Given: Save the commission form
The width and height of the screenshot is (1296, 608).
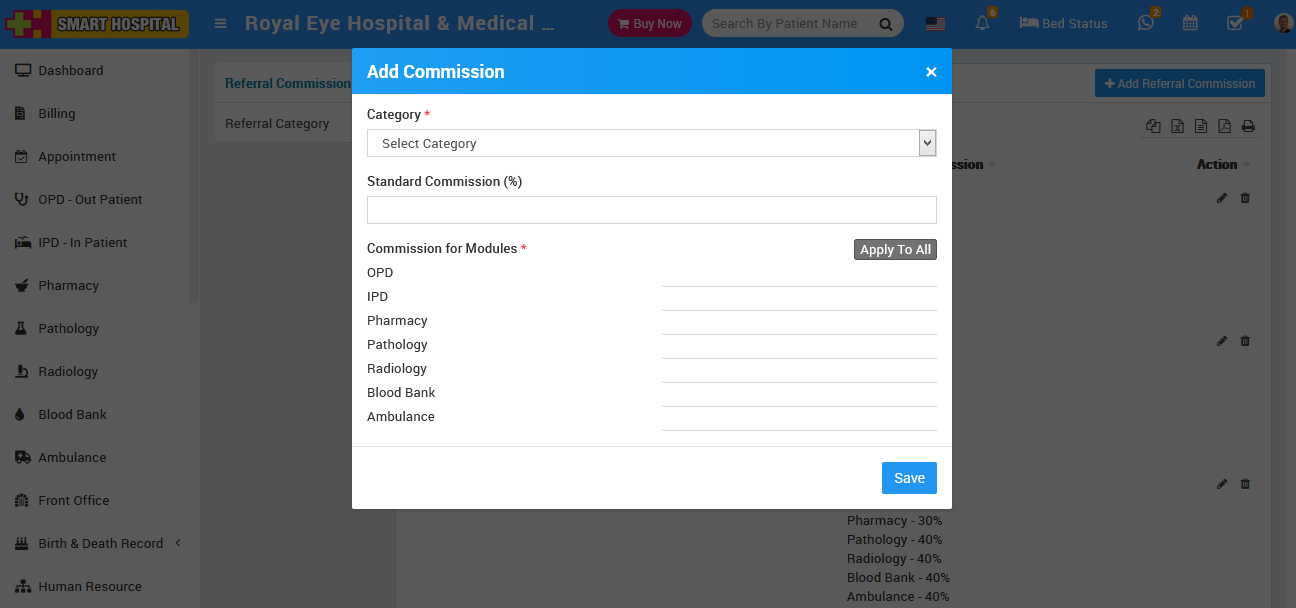Looking at the screenshot, I should click(x=909, y=478).
